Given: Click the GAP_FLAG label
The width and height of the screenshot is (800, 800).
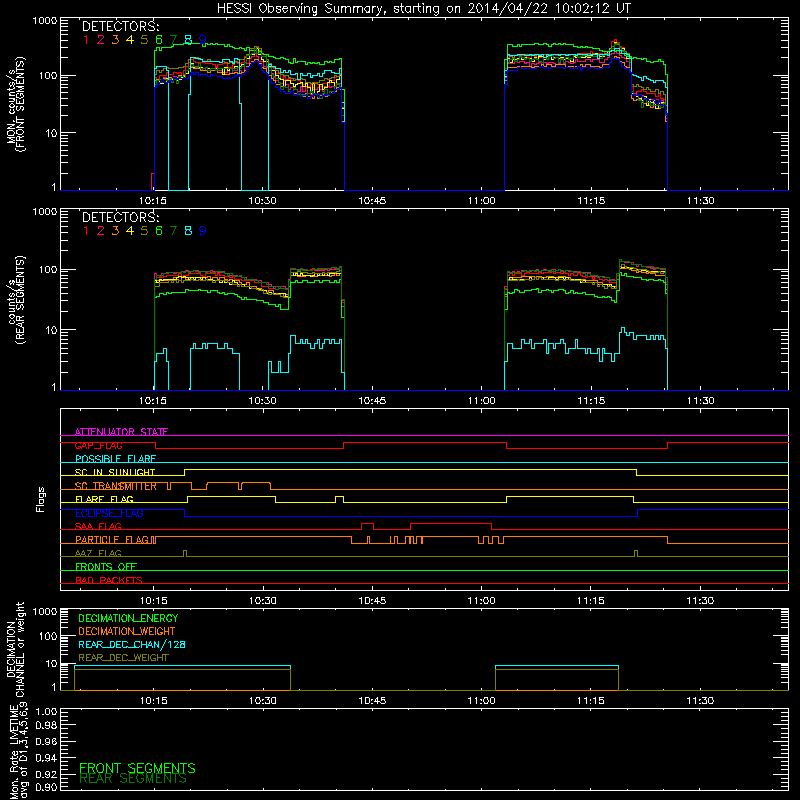Looking at the screenshot, I should pyautogui.click(x=98, y=445).
